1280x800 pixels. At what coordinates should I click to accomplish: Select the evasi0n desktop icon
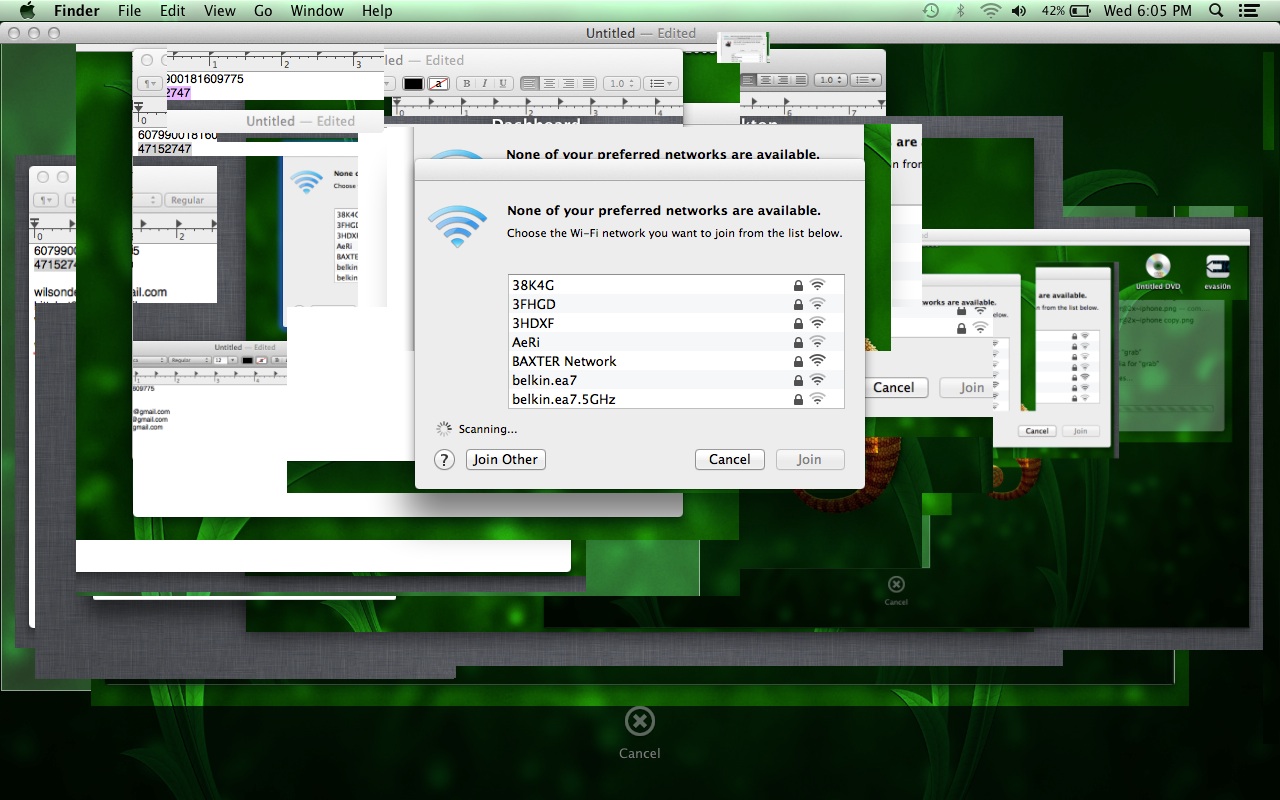coord(1217,271)
